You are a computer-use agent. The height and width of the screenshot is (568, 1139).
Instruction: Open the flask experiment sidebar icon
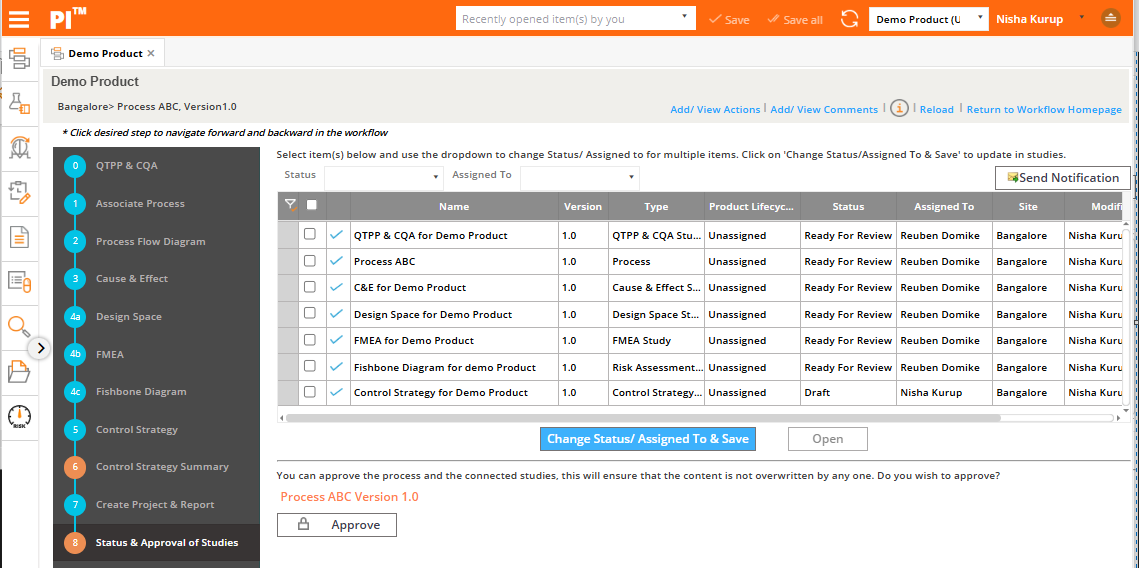19,102
